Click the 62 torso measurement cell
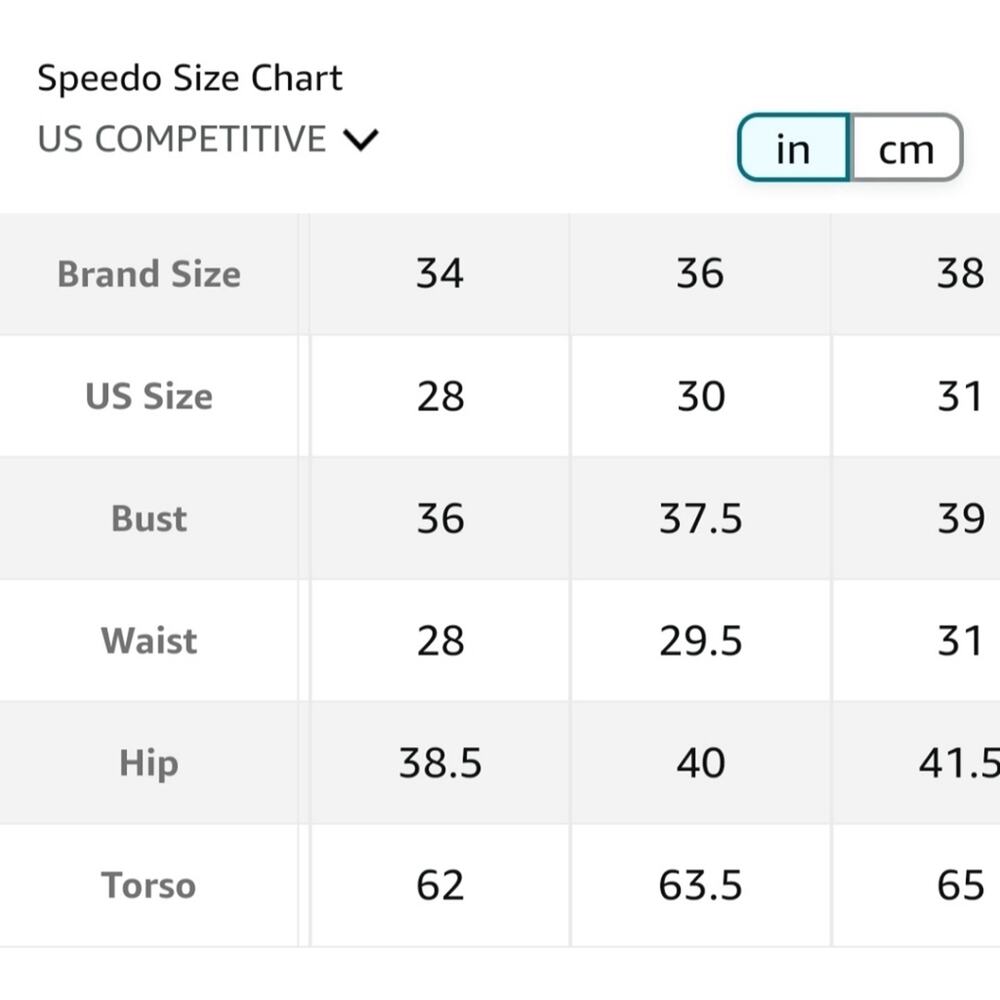 click(x=440, y=885)
